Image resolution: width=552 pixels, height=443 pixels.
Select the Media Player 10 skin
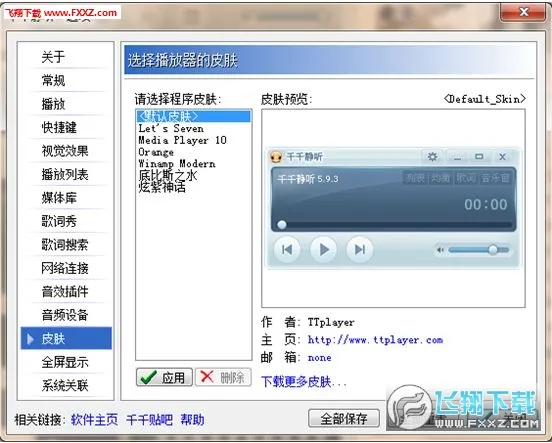click(182, 140)
